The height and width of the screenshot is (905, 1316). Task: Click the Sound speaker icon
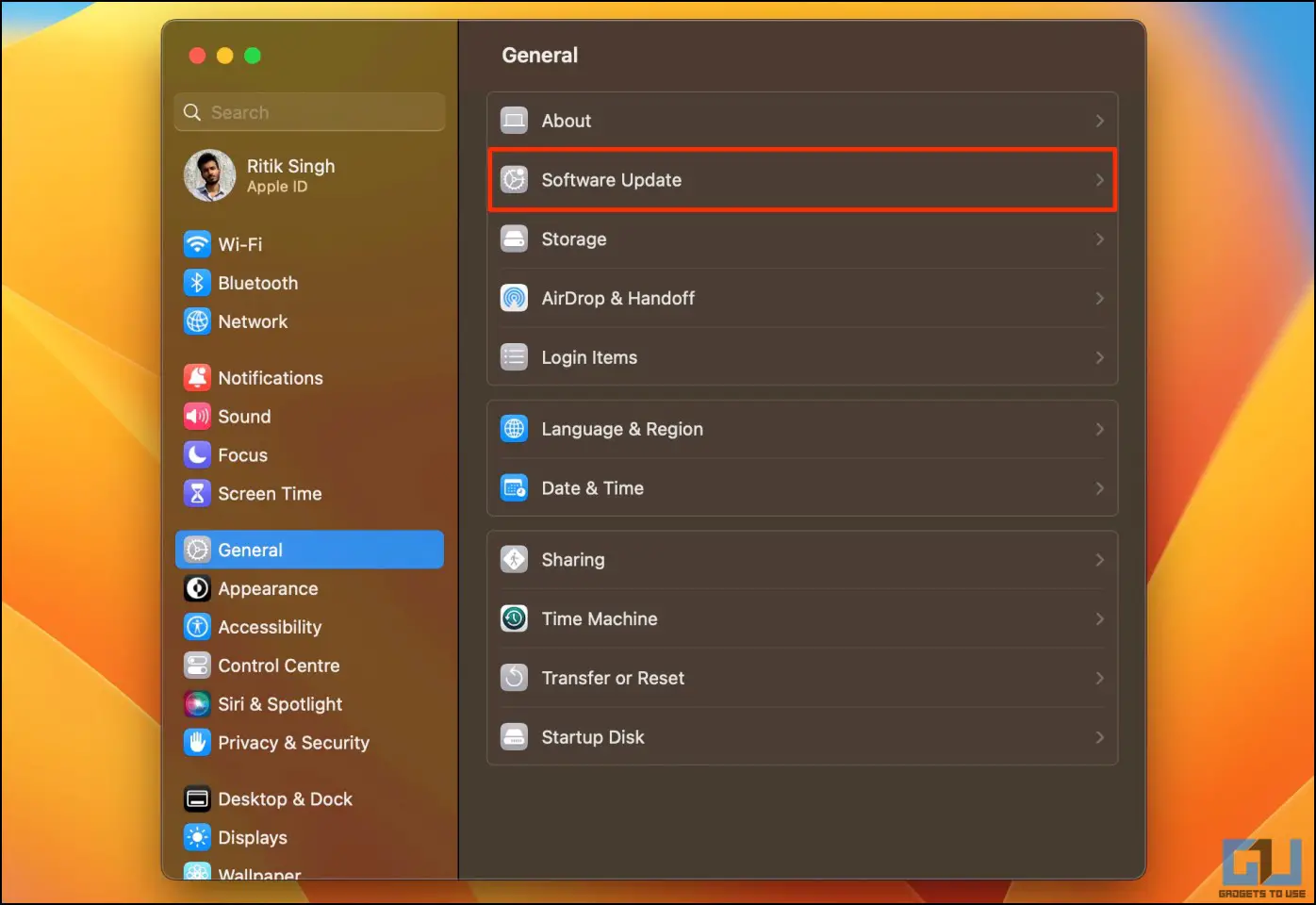(x=197, y=417)
